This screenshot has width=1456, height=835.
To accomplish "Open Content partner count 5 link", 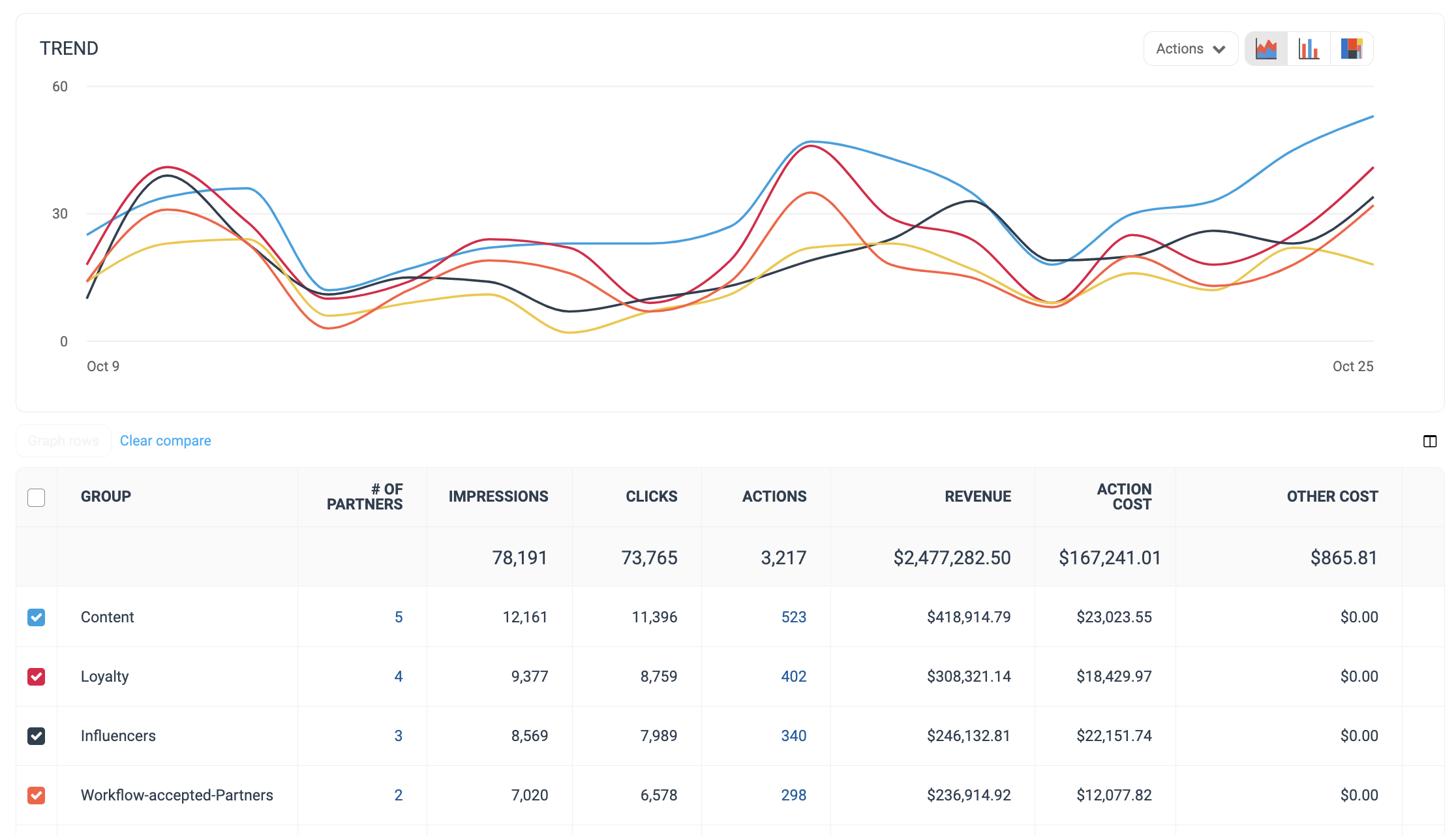I will (x=399, y=617).
